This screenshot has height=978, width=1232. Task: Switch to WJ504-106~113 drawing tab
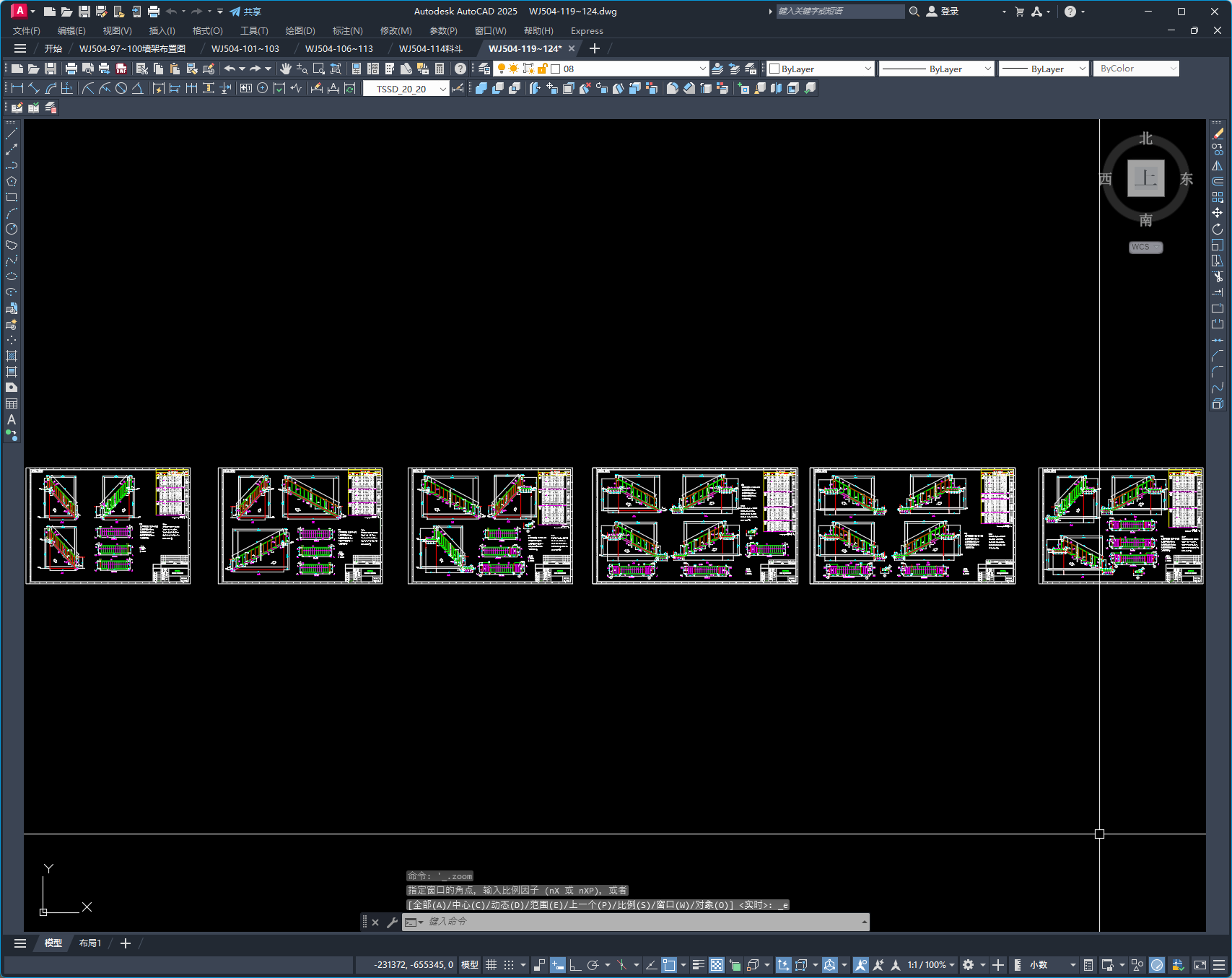pyautogui.click(x=339, y=48)
